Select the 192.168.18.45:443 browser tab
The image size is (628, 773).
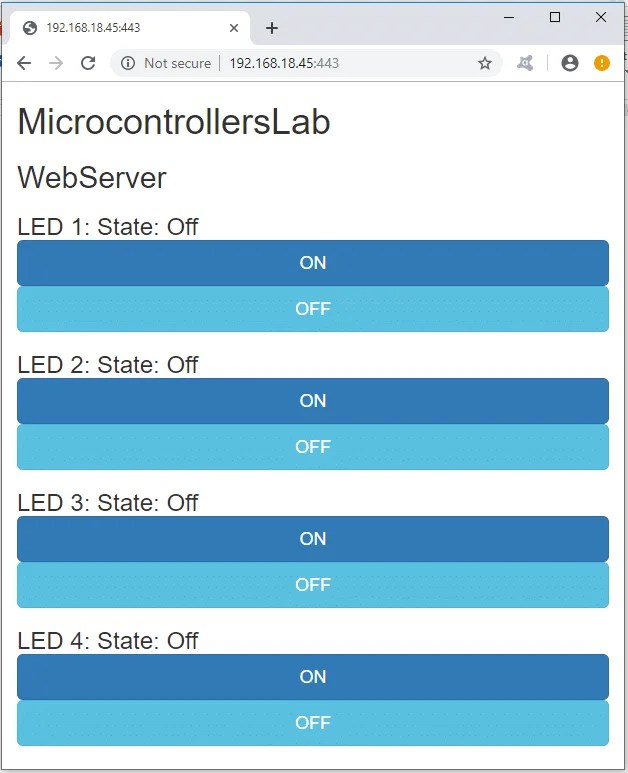(x=120, y=28)
